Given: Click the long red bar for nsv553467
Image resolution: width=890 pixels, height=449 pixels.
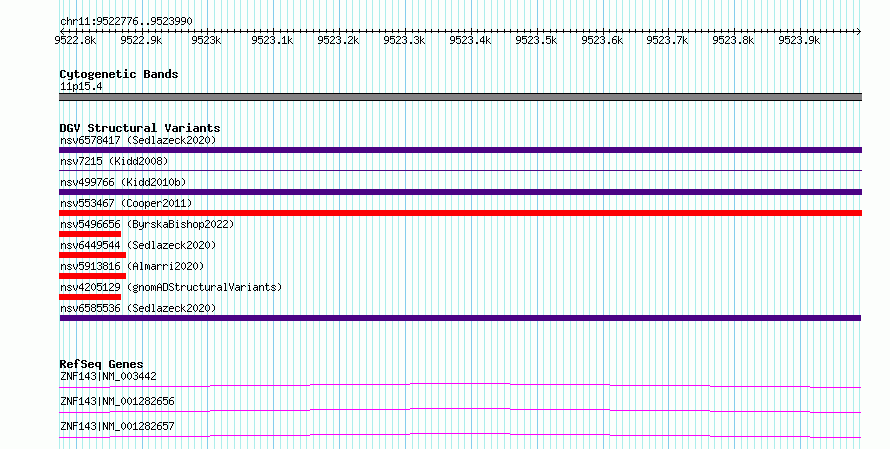Looking at the screenshot, I should click(460, 213).
